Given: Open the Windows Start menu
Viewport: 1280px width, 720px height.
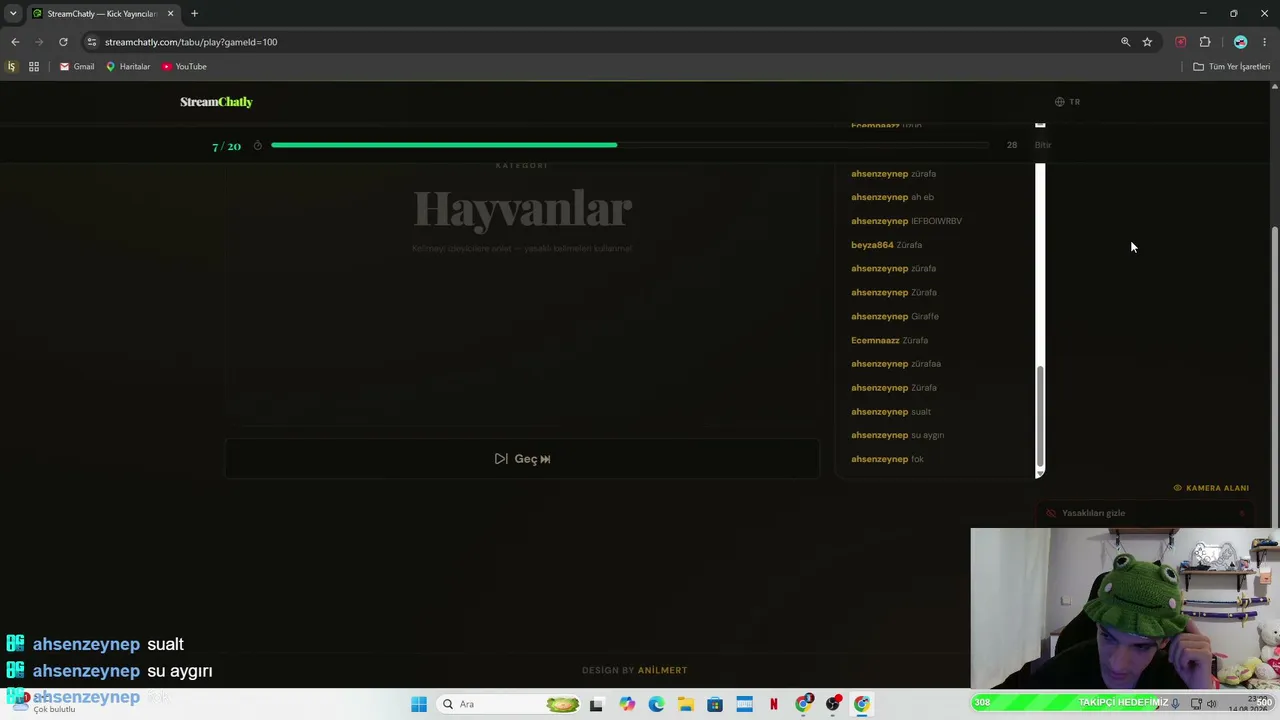Looking at the screenshot, I should pyautogui.click(x=419, y=704).
